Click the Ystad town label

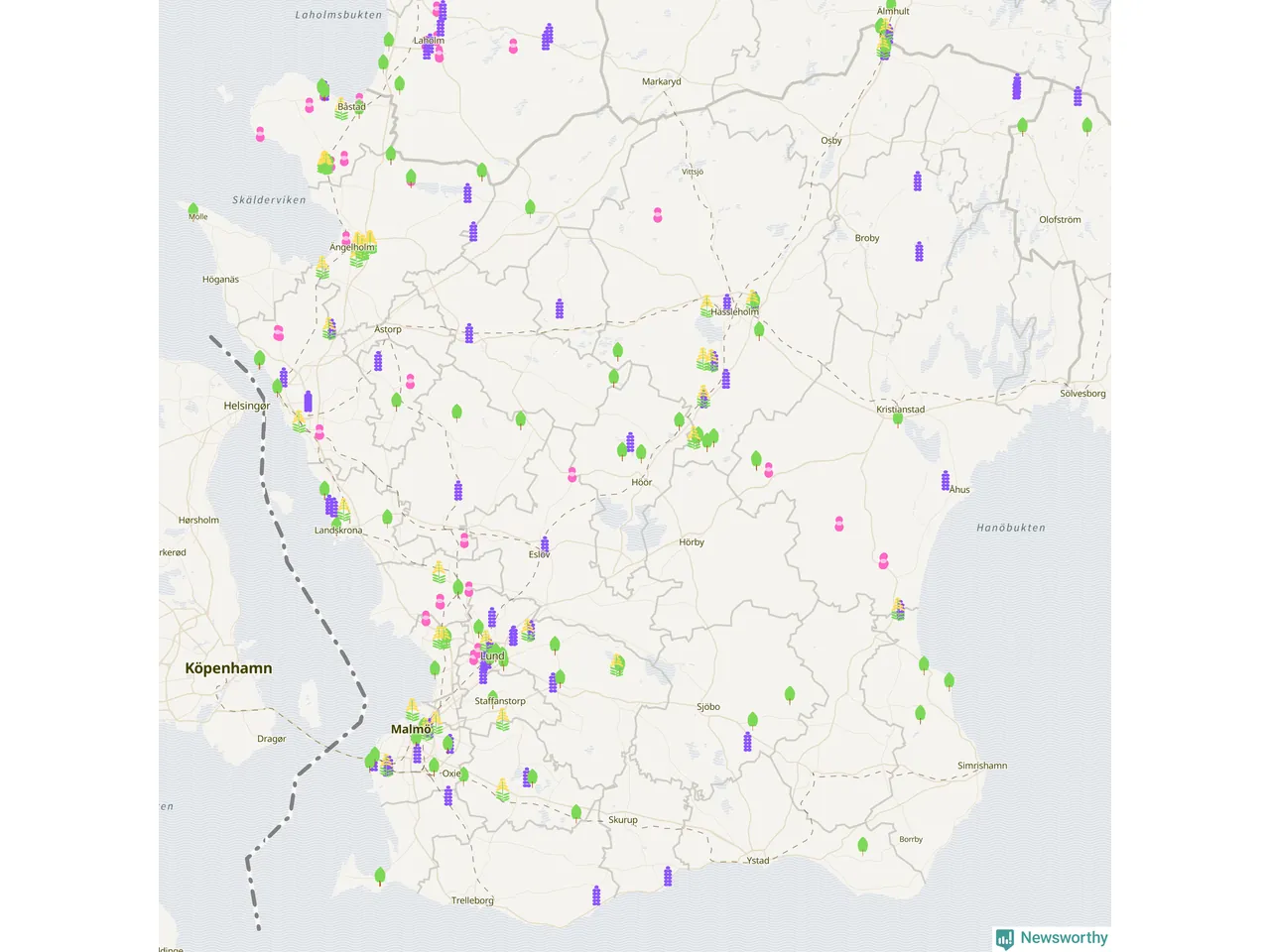758,860
